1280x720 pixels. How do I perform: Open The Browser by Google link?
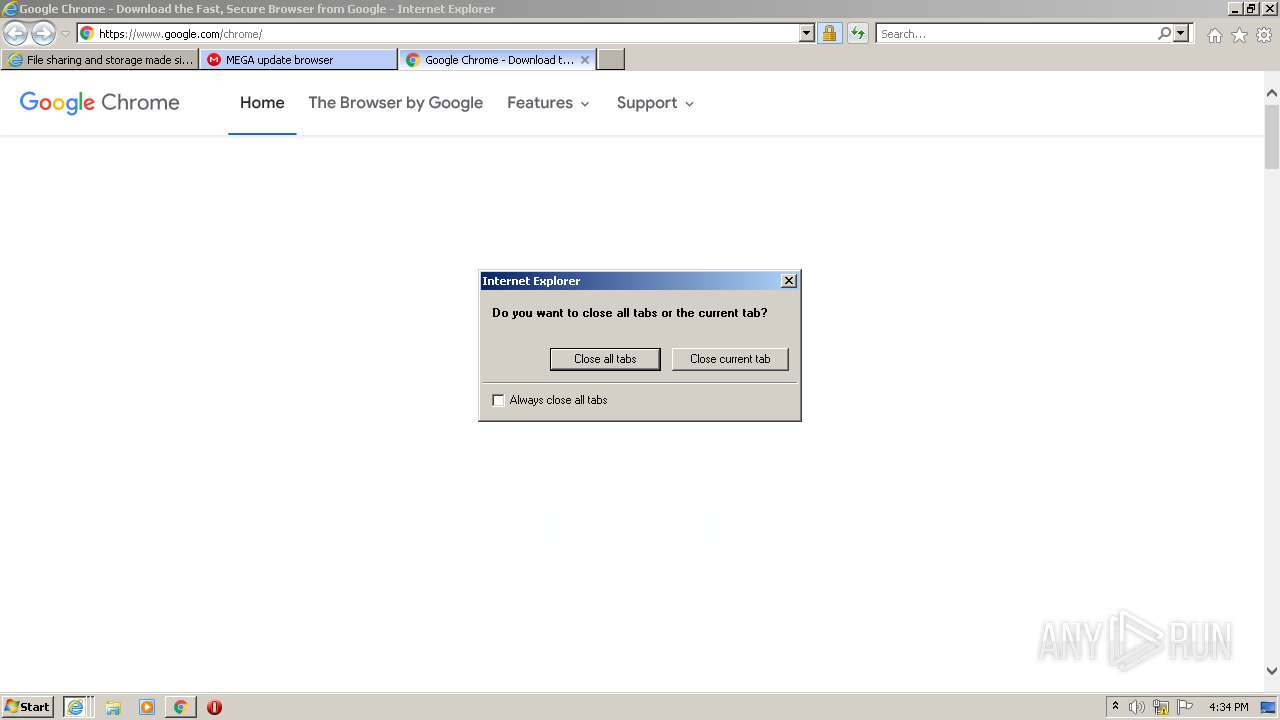(x=395, y=103)
